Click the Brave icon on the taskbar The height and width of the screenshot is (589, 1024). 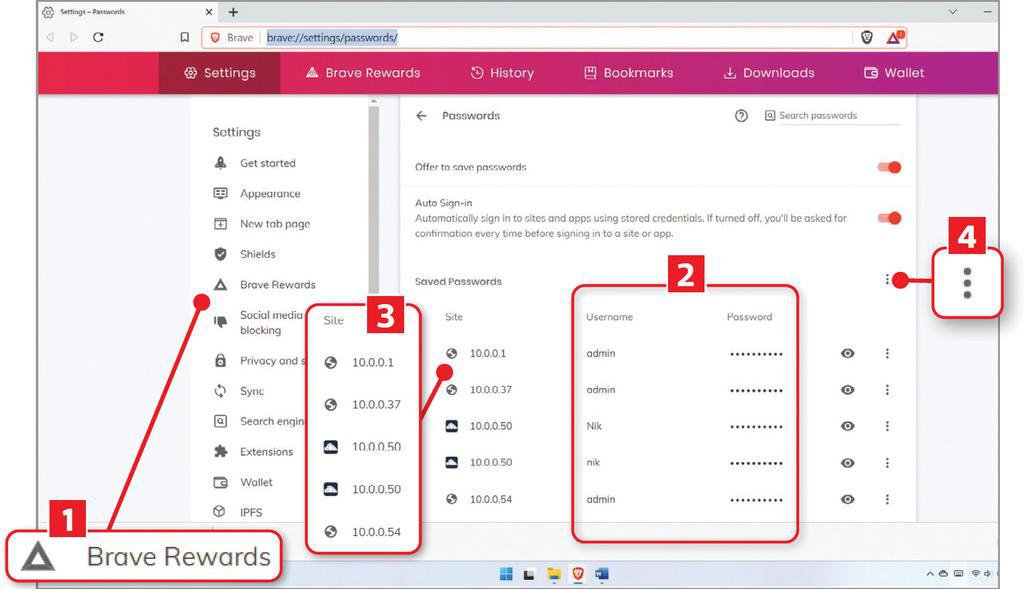[x=578, y=574]
